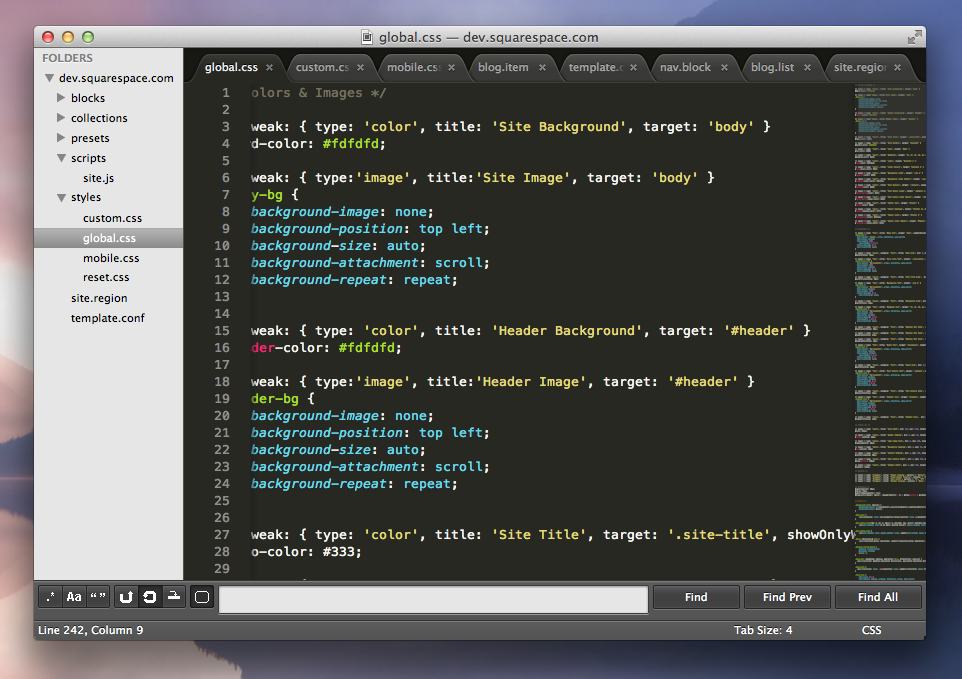Image resolution: width=962 pixels, height=679 pixels.
Task: Toggle regular expression search option
Action: coord(51,597)
